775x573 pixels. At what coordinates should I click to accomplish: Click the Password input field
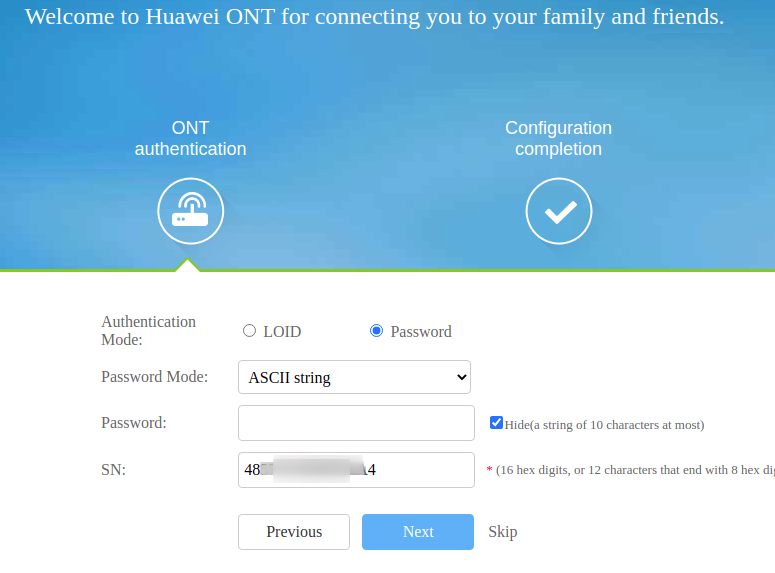pyautogui.click(x=356, y=423)
